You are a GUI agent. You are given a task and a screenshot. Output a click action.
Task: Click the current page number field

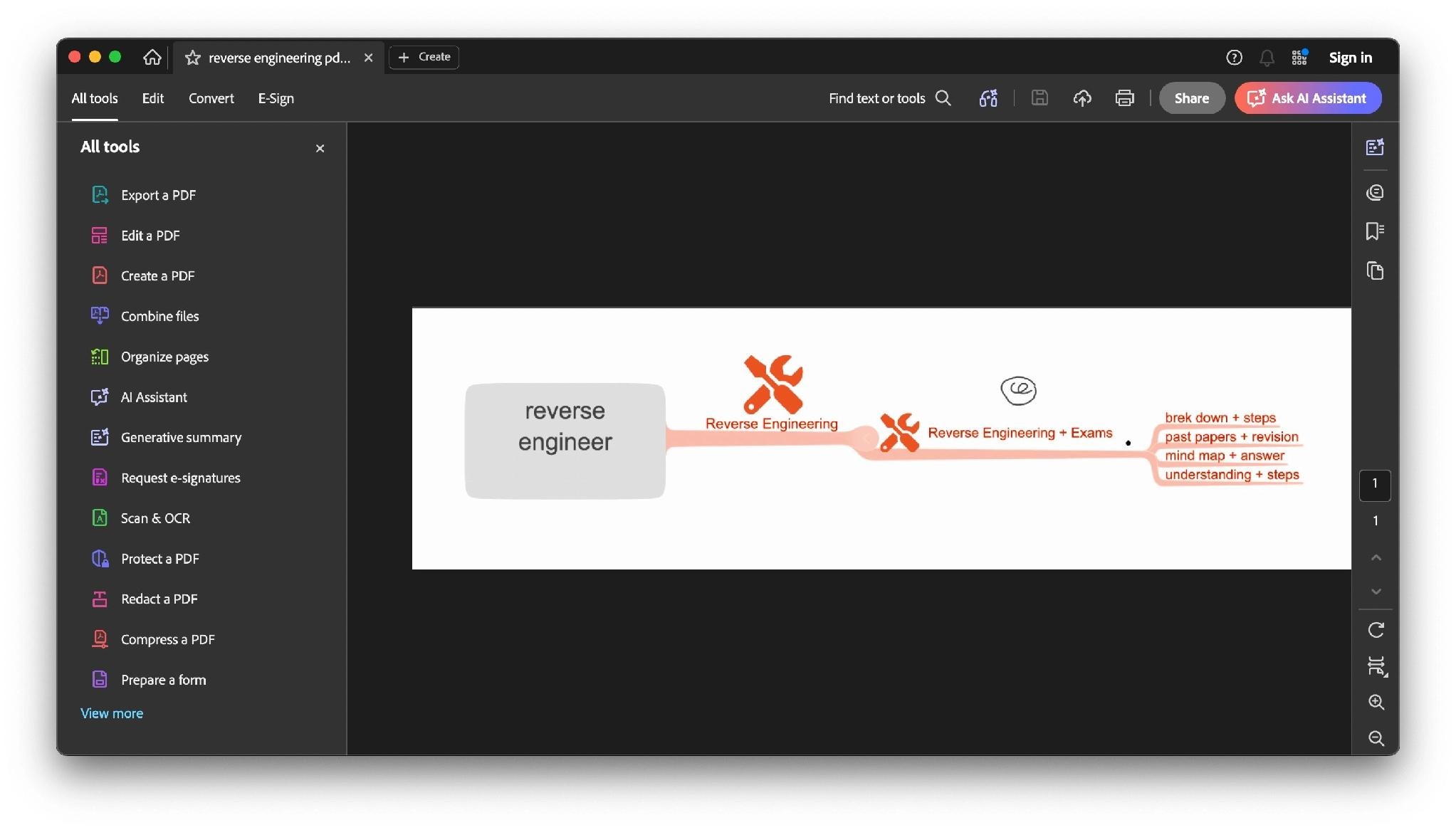point(1374,485)
